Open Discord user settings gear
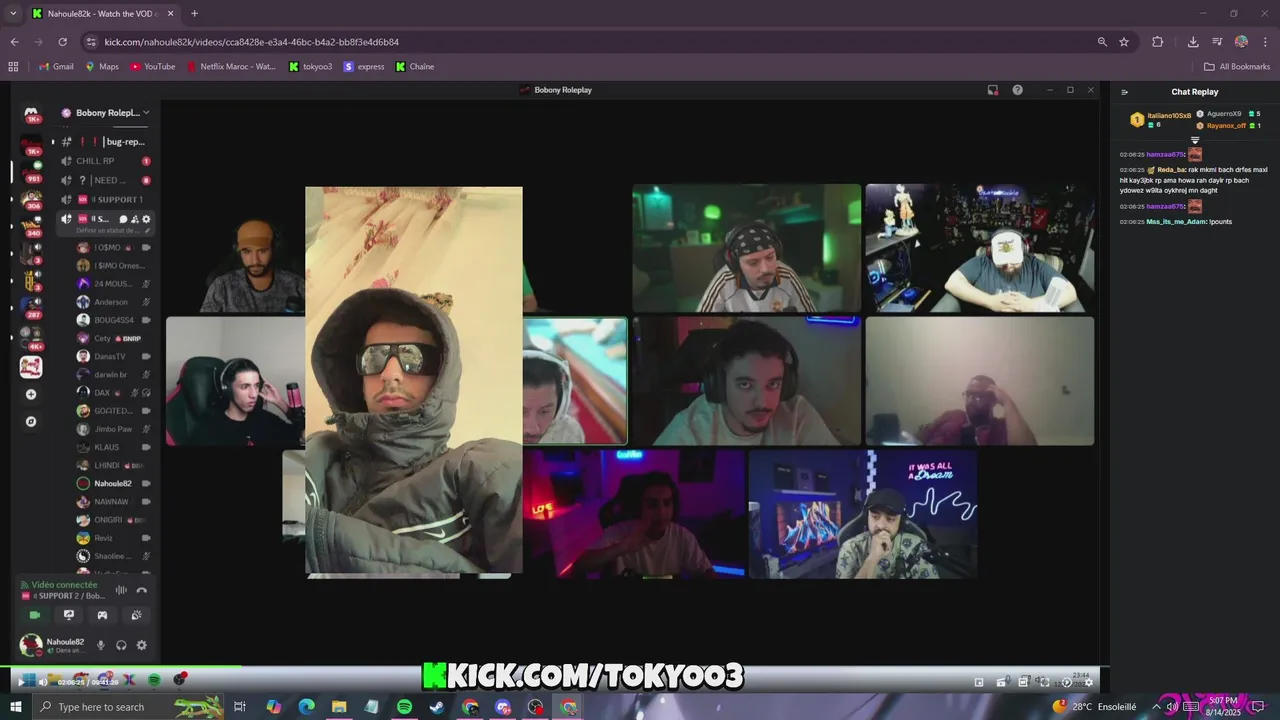 (x=141, y=645)
